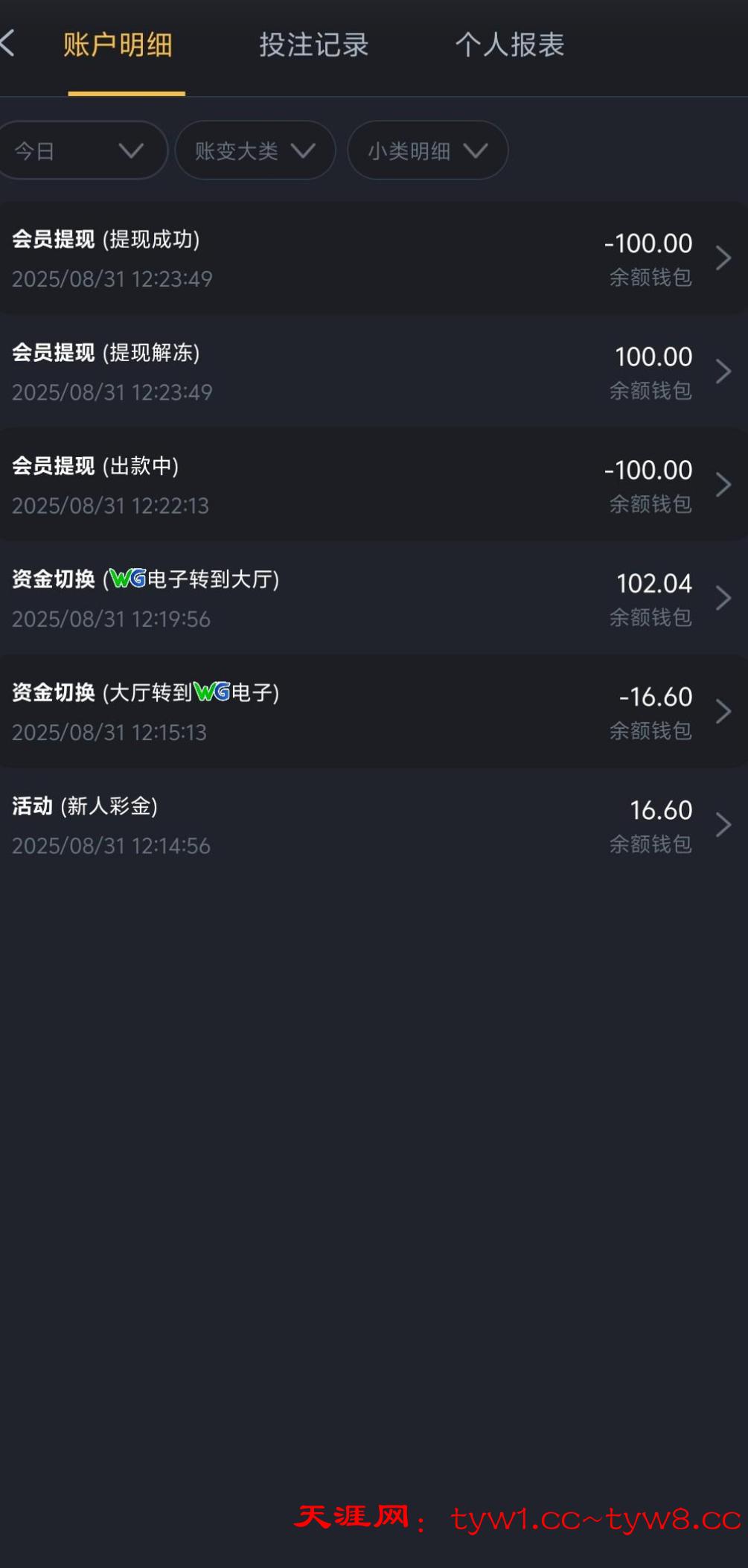Screen dimensions: 748x1568
Task: Tap the arrow beside 出款中 withdrawal
Action: click(723, 485)
